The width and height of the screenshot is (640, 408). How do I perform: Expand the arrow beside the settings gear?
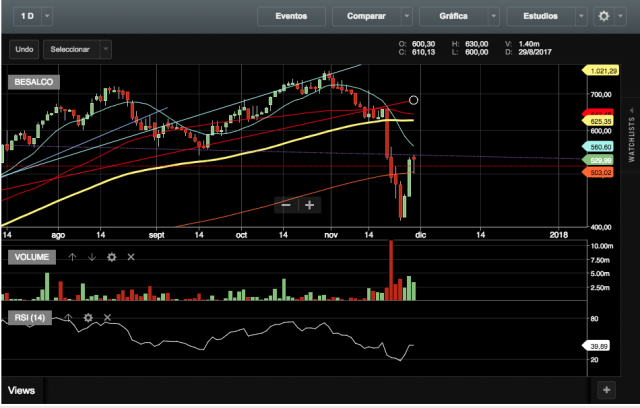(620, 16)
